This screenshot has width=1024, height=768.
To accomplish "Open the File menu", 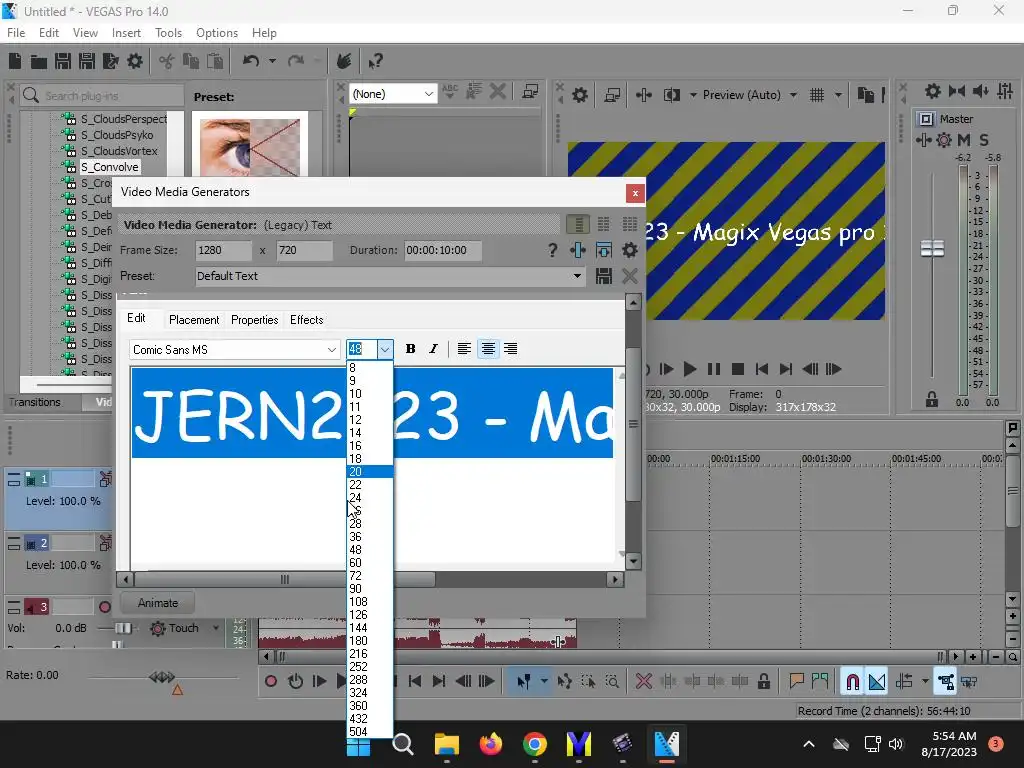I will [x=16, y=33].
